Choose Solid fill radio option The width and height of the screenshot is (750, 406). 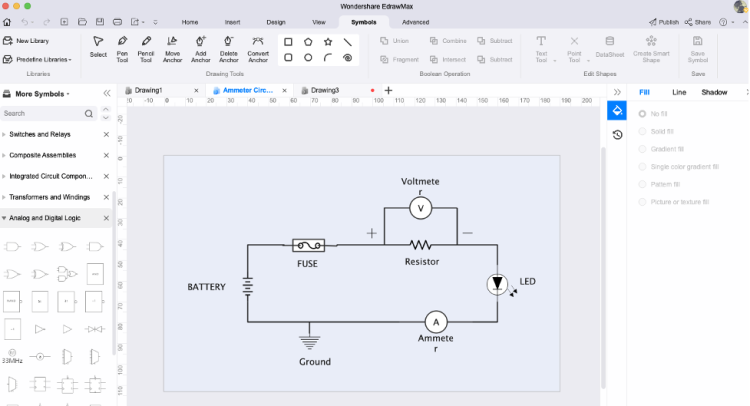[x=642, y=131]
